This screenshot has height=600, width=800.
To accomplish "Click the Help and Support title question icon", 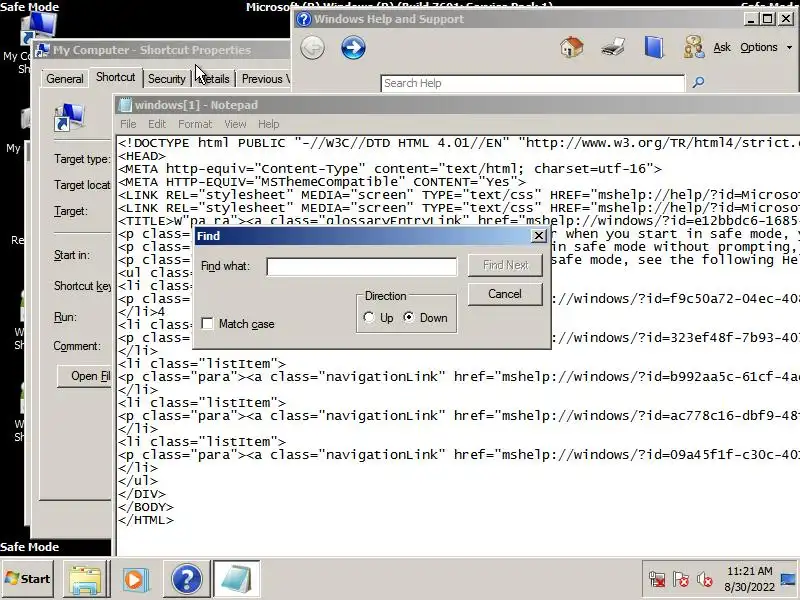I will 304,19.
